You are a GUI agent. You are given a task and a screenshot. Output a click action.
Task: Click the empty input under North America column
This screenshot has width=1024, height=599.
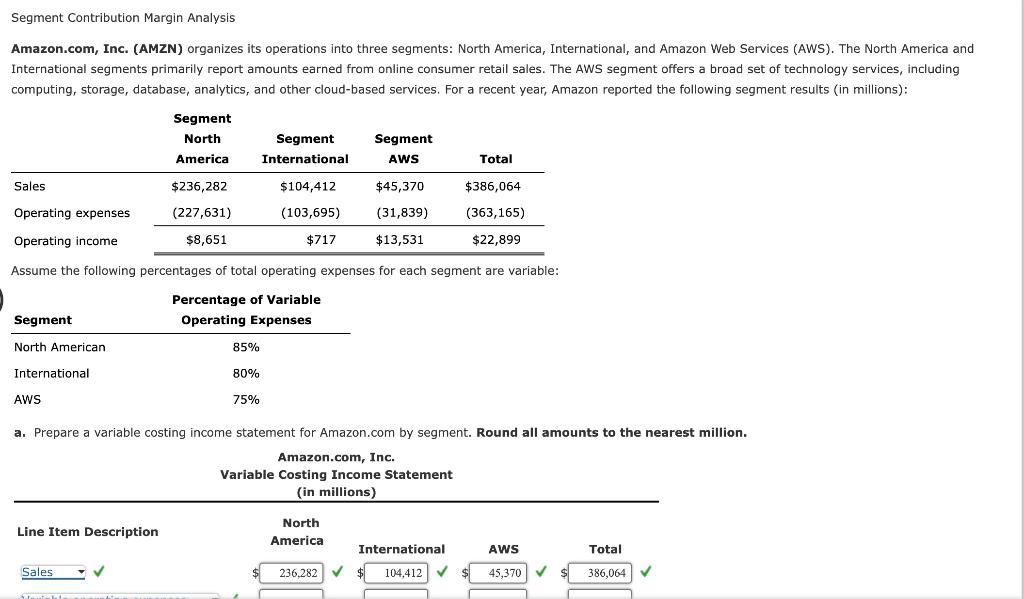click(292, 595)
